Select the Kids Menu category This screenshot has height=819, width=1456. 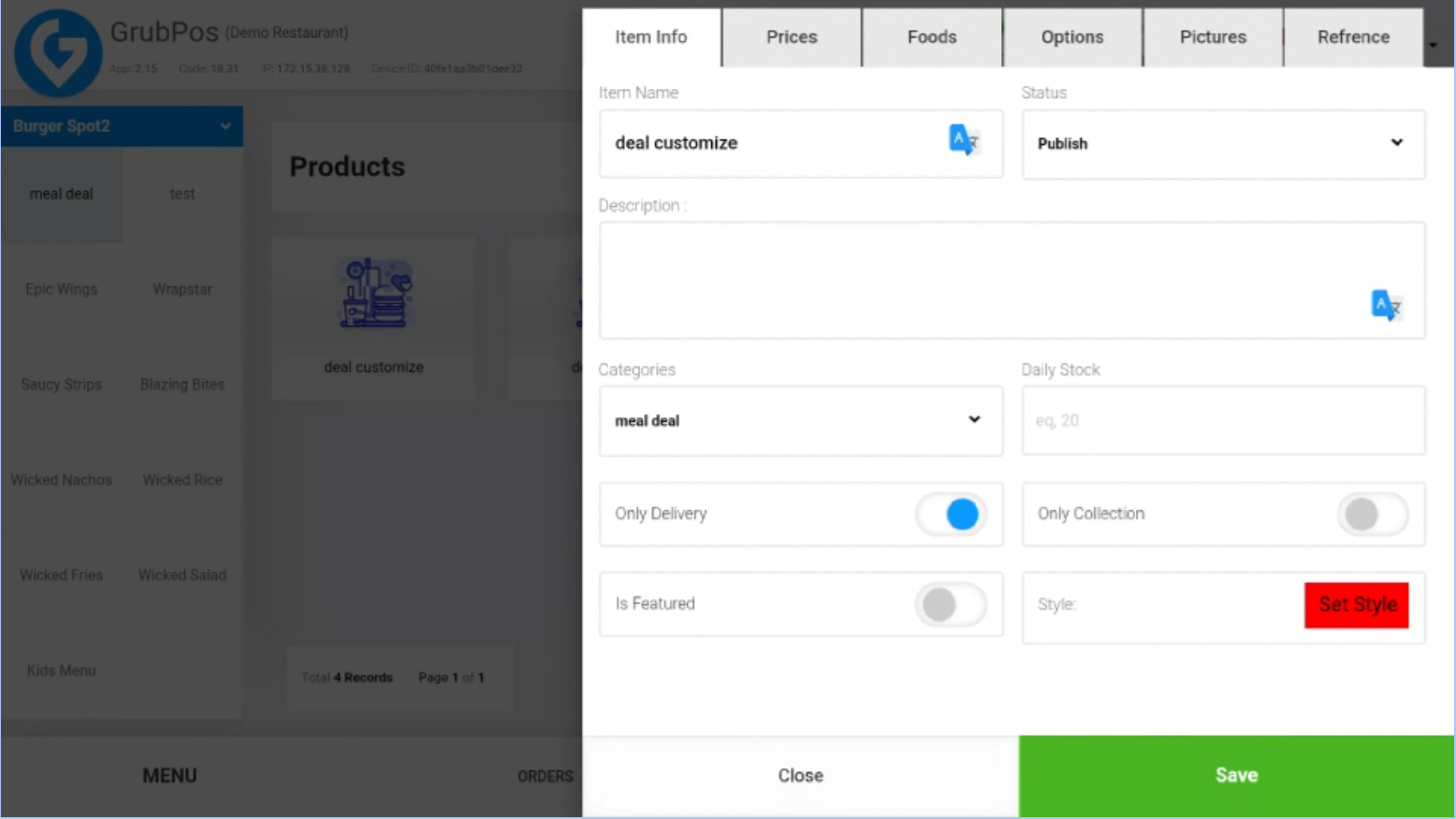coord(61,672)
